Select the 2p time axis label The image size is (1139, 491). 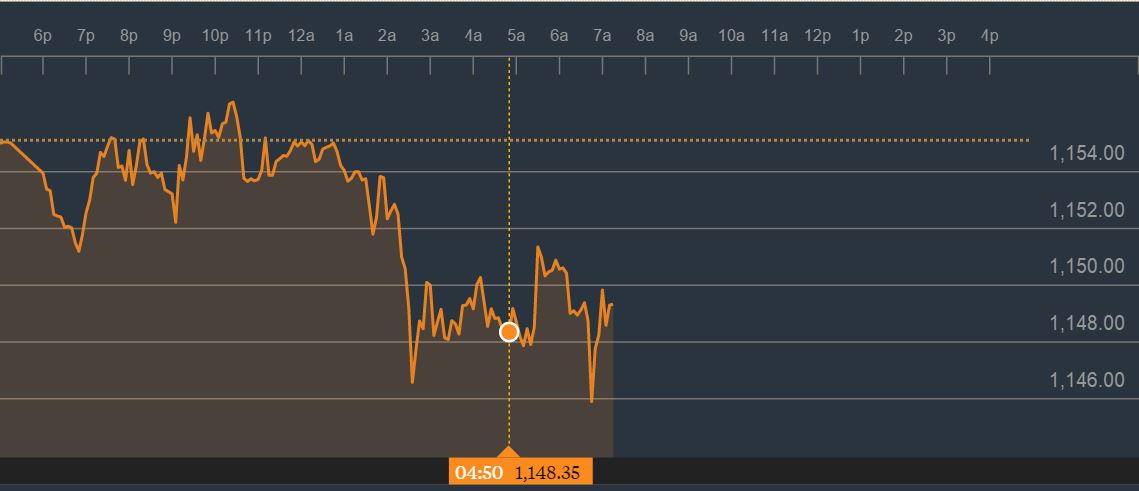[904, 36]
